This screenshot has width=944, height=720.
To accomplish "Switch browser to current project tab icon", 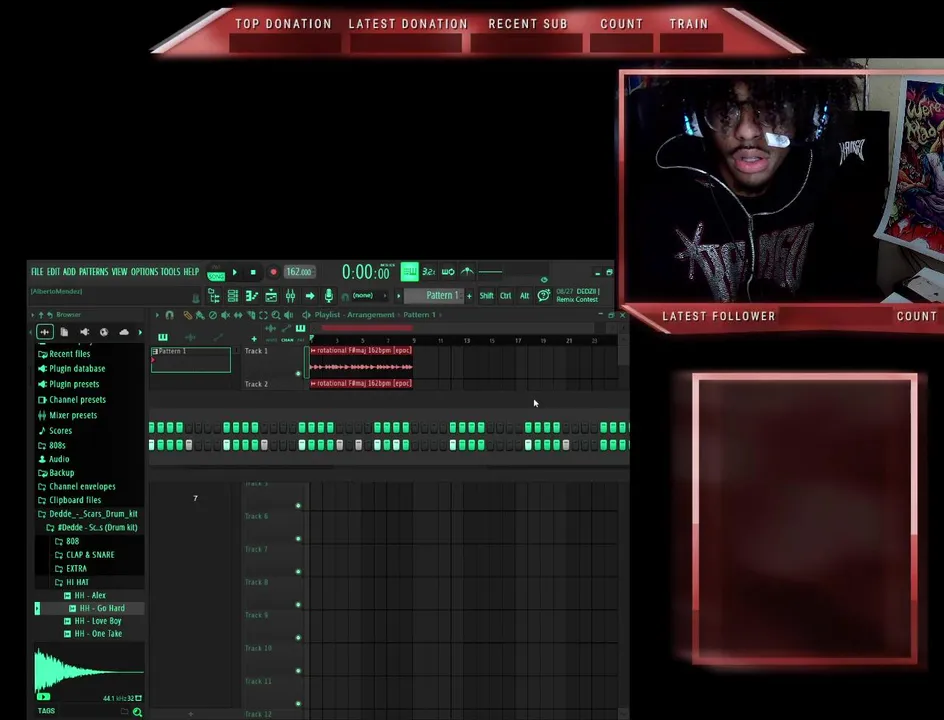I will (x=64, y=332).
